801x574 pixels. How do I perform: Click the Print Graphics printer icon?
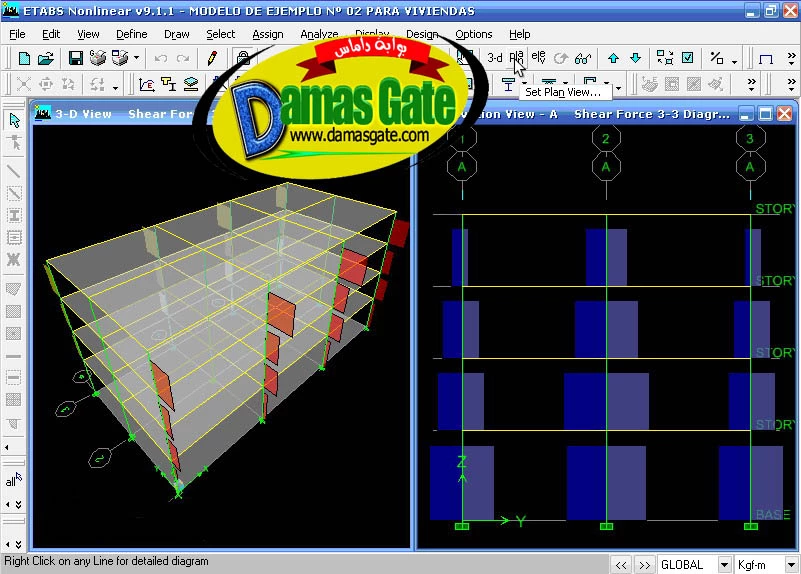[97, 58]
